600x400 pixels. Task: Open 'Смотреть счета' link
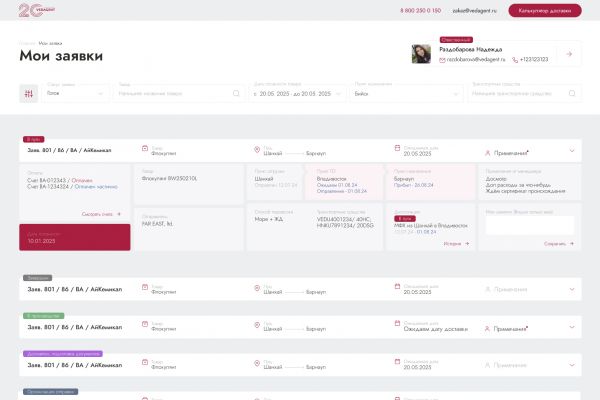pyautogui.click(x=101, y=214)
